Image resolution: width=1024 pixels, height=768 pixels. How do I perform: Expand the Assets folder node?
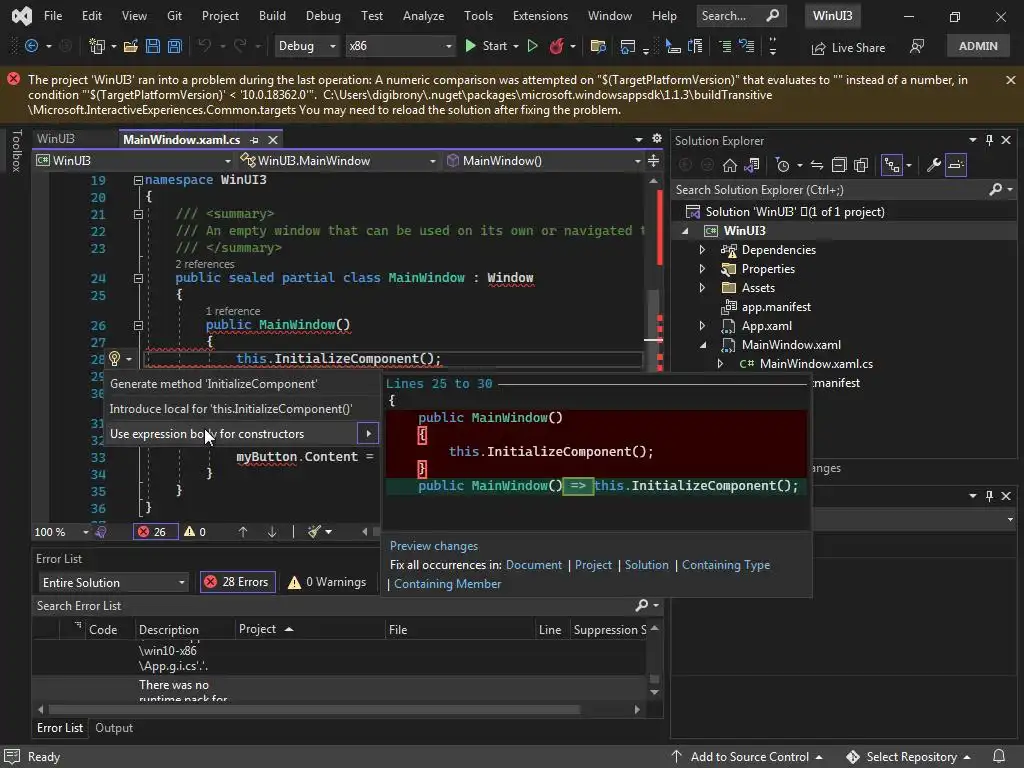pos(702,287)
